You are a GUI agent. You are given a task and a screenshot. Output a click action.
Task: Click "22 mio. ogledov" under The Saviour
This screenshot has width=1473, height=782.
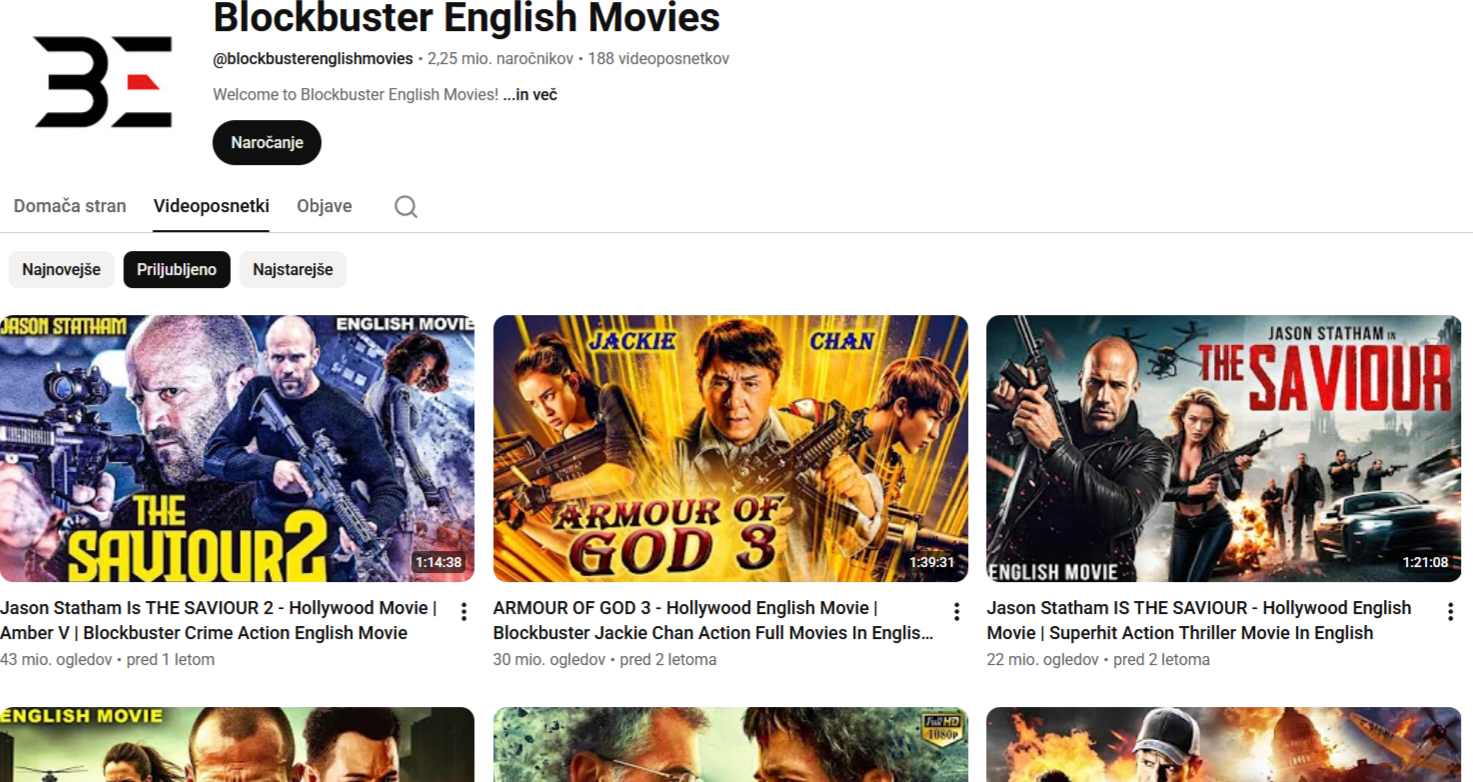[x=1043, y=660]
